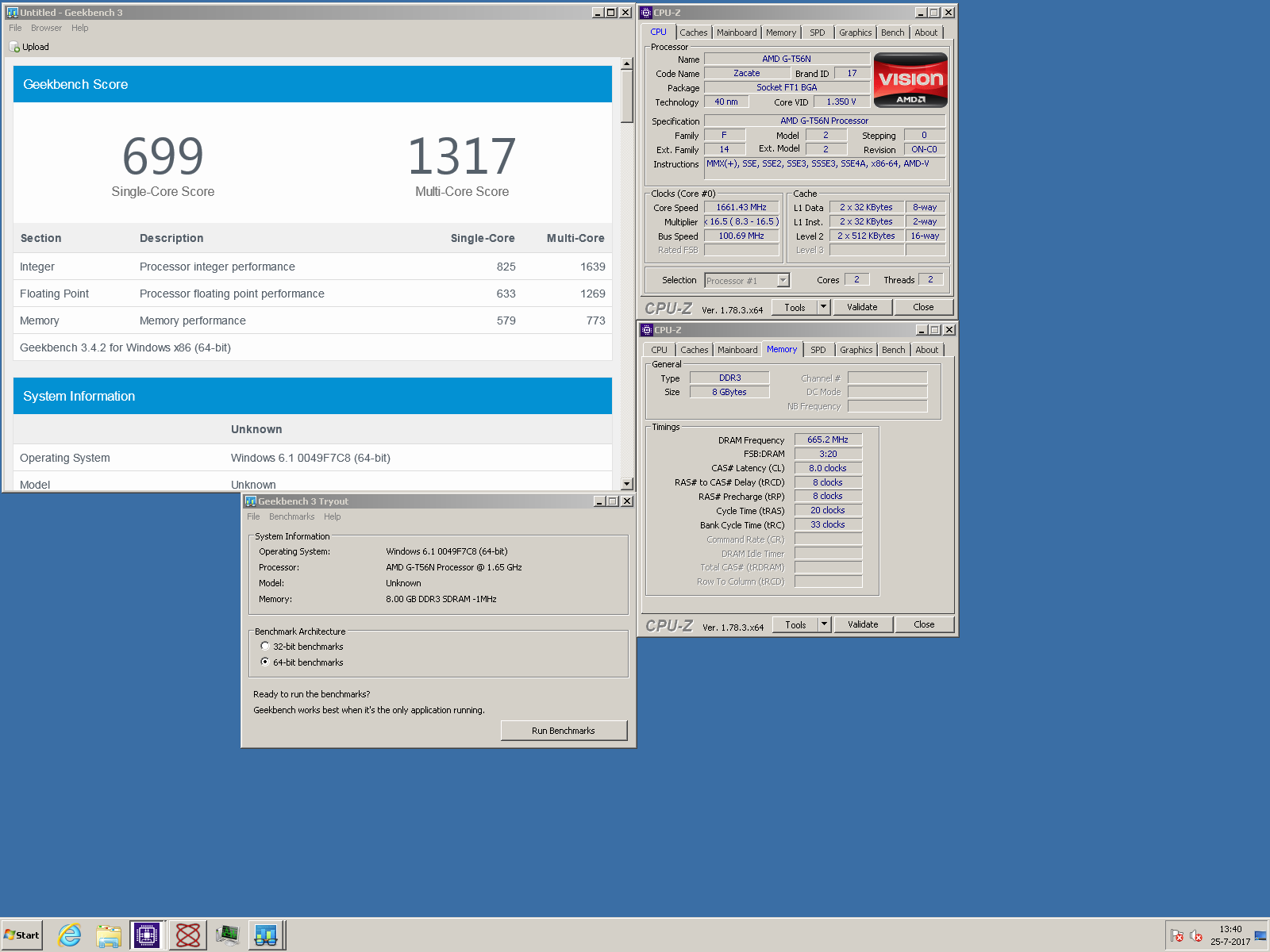Viewport: 1270px width, 952px height.
Task: Click Memory performance row in results
Action: [313, 321]
